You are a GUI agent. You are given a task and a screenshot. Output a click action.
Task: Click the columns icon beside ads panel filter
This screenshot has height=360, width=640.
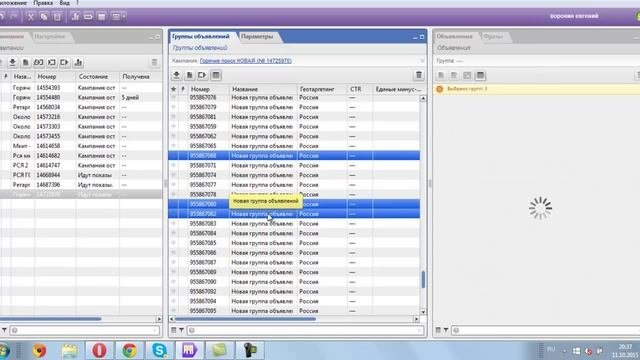pos(438,330)
